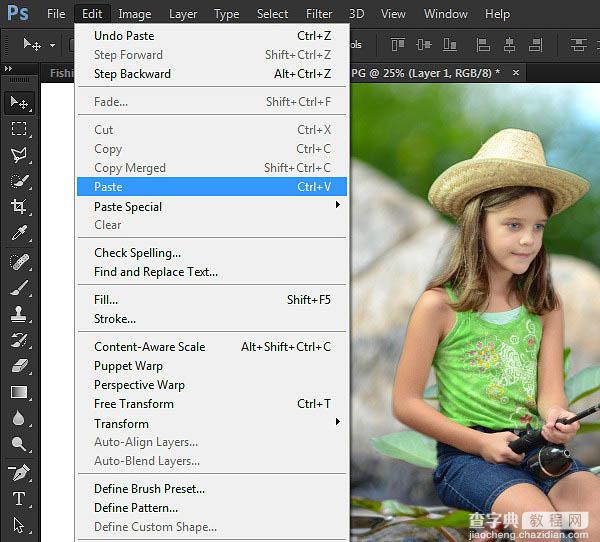Select the Pen tool
This screenshot has width=600, height=542.
(19, 473)
